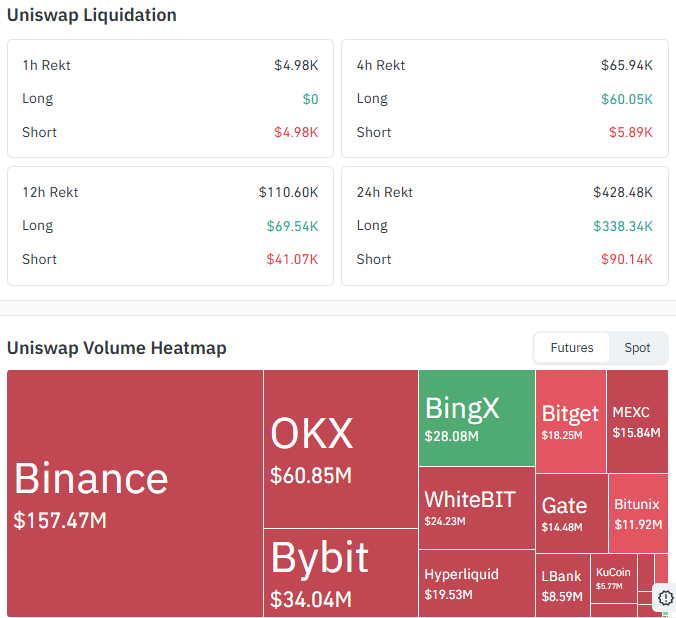676x618 pixels.
Task: Click the 24h Short value $90.14K
Action: (x=627, y=259)
